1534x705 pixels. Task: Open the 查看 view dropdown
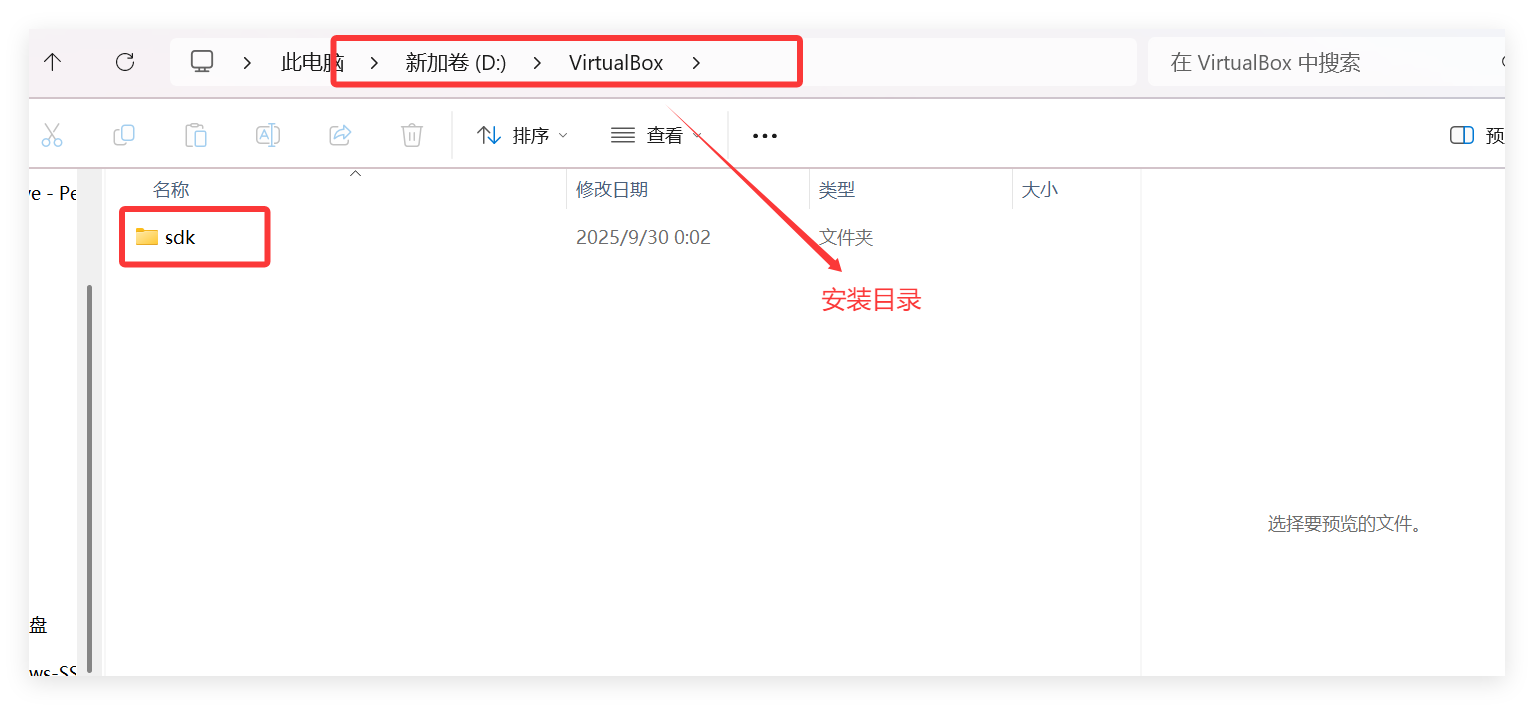[656, 135]
